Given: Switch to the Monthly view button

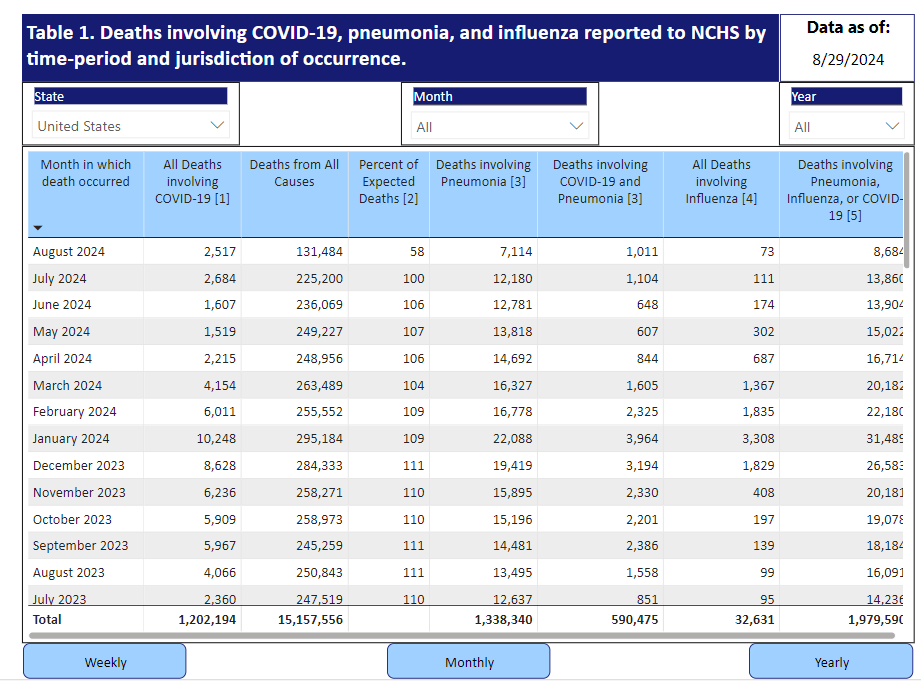Looking at the screenshot, I should (469, 662).
